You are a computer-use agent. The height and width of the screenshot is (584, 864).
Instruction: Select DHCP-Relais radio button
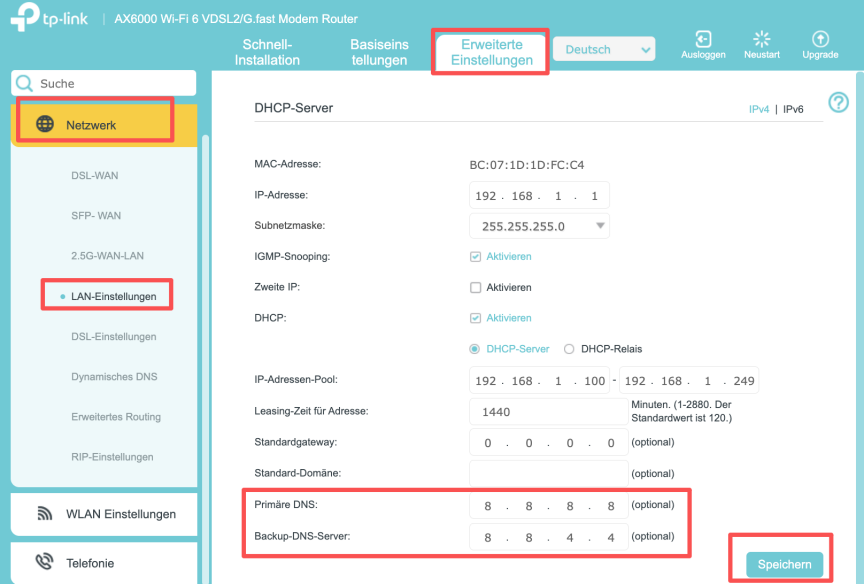tap(569, 349)
